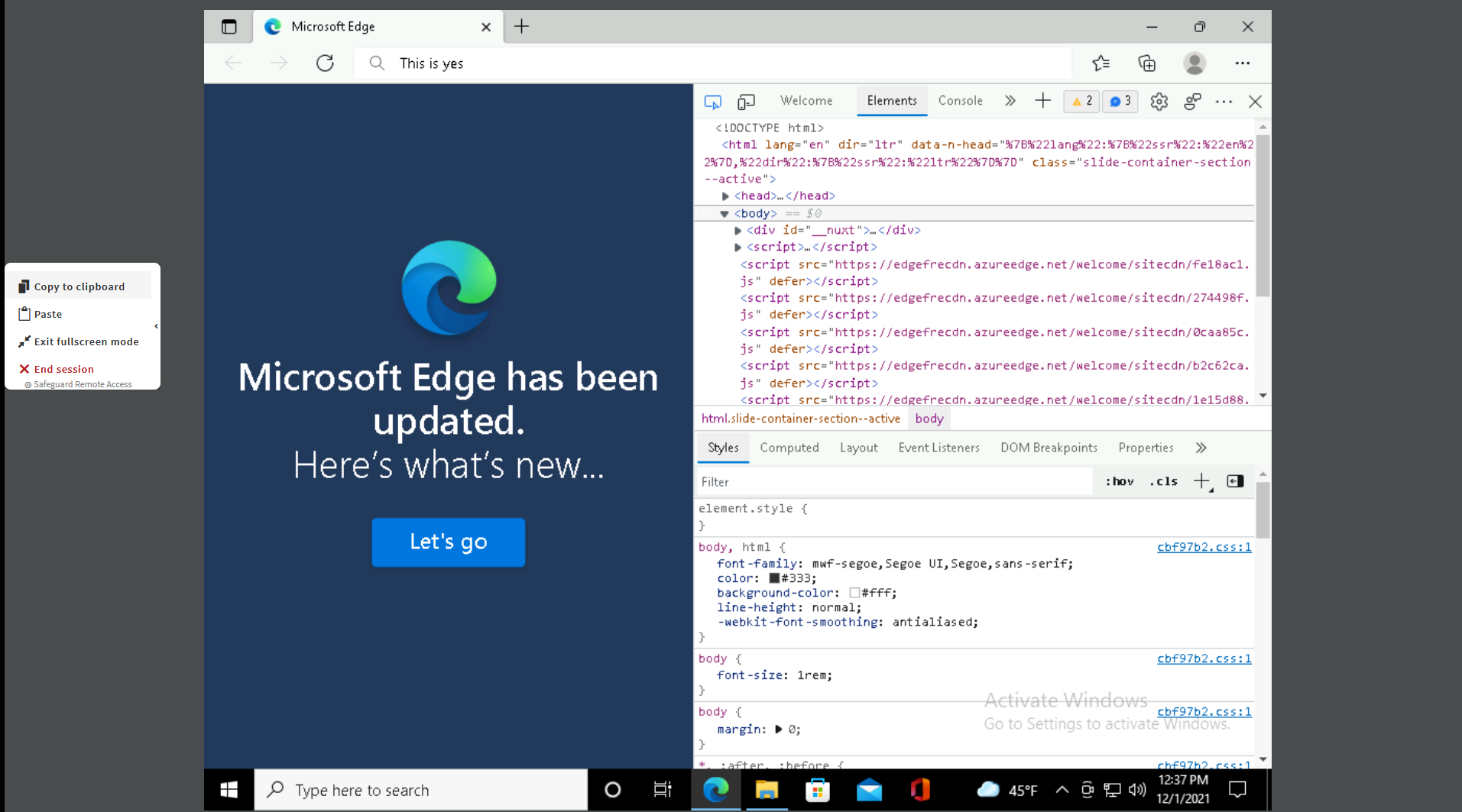Click the Forward navigation arrow
This screenshot has height=812, width=1462.
tap(279, 63)
